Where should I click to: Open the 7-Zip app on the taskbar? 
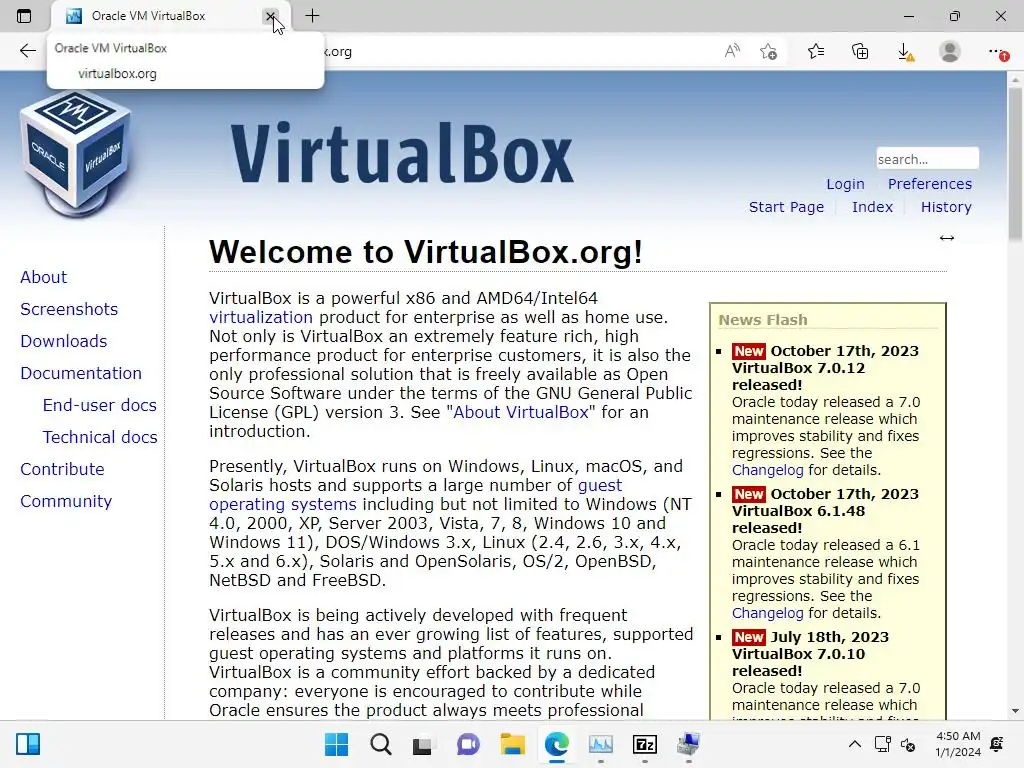pyautogui.click(x=645, y=744)
